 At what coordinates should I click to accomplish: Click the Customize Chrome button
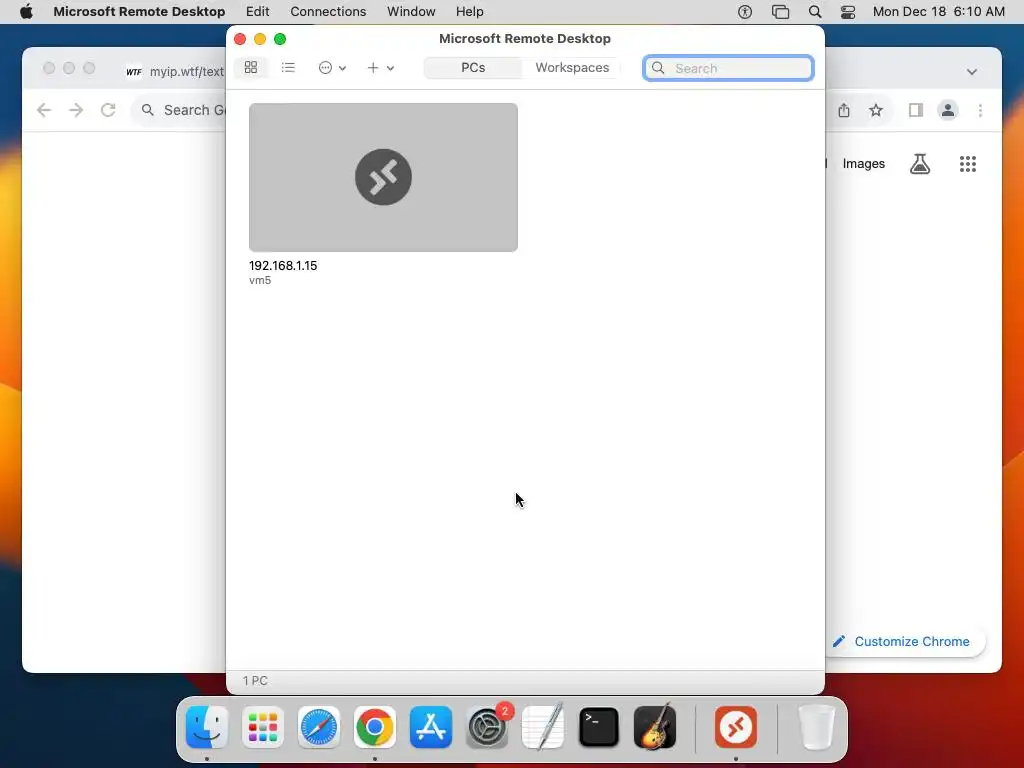click(905, 641)
